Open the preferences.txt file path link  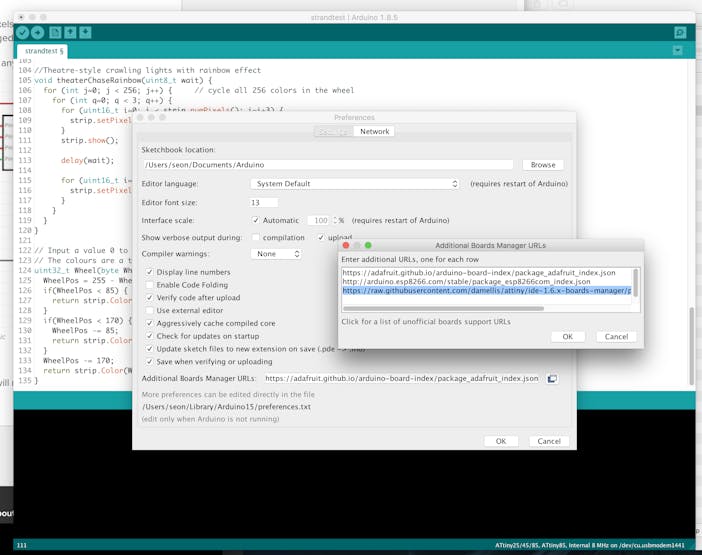pyautogui.click(x=226, y=406)
